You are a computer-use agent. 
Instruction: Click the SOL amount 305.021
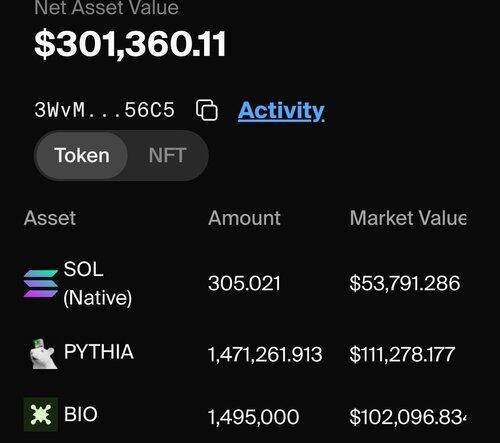pos(244,283)
